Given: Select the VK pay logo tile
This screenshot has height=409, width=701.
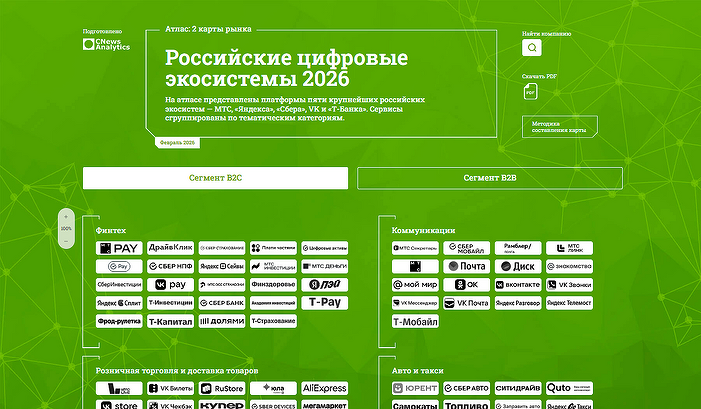Looking at the screenshot, I should click(170, 284).
